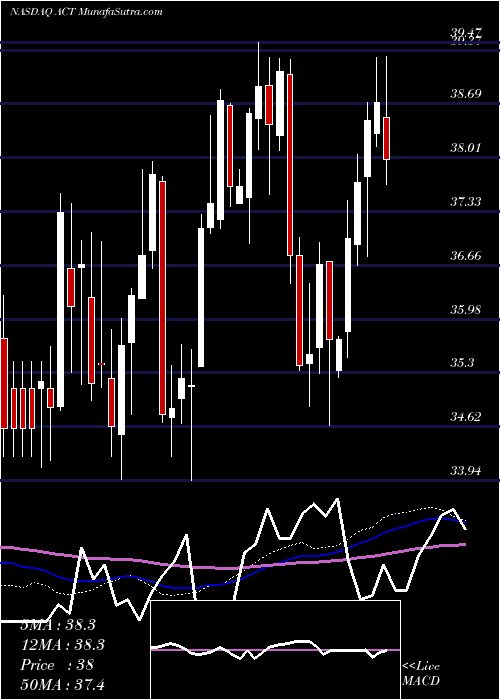Image resolution: width=500 pixels, height=700 pixels.
Task: Click inside the MACD inset chart panel
Action: click(x=275, y=650)
